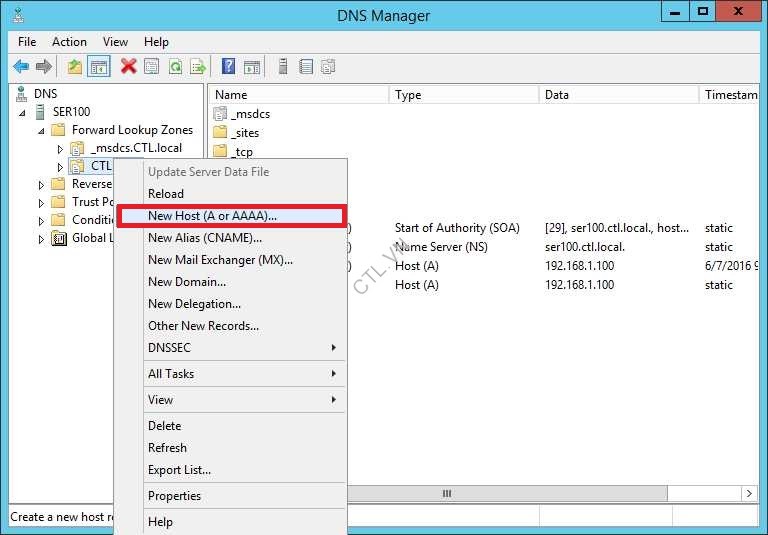Click the lined record list toolbar icon

pyautogui.click(x=306, y=66)
